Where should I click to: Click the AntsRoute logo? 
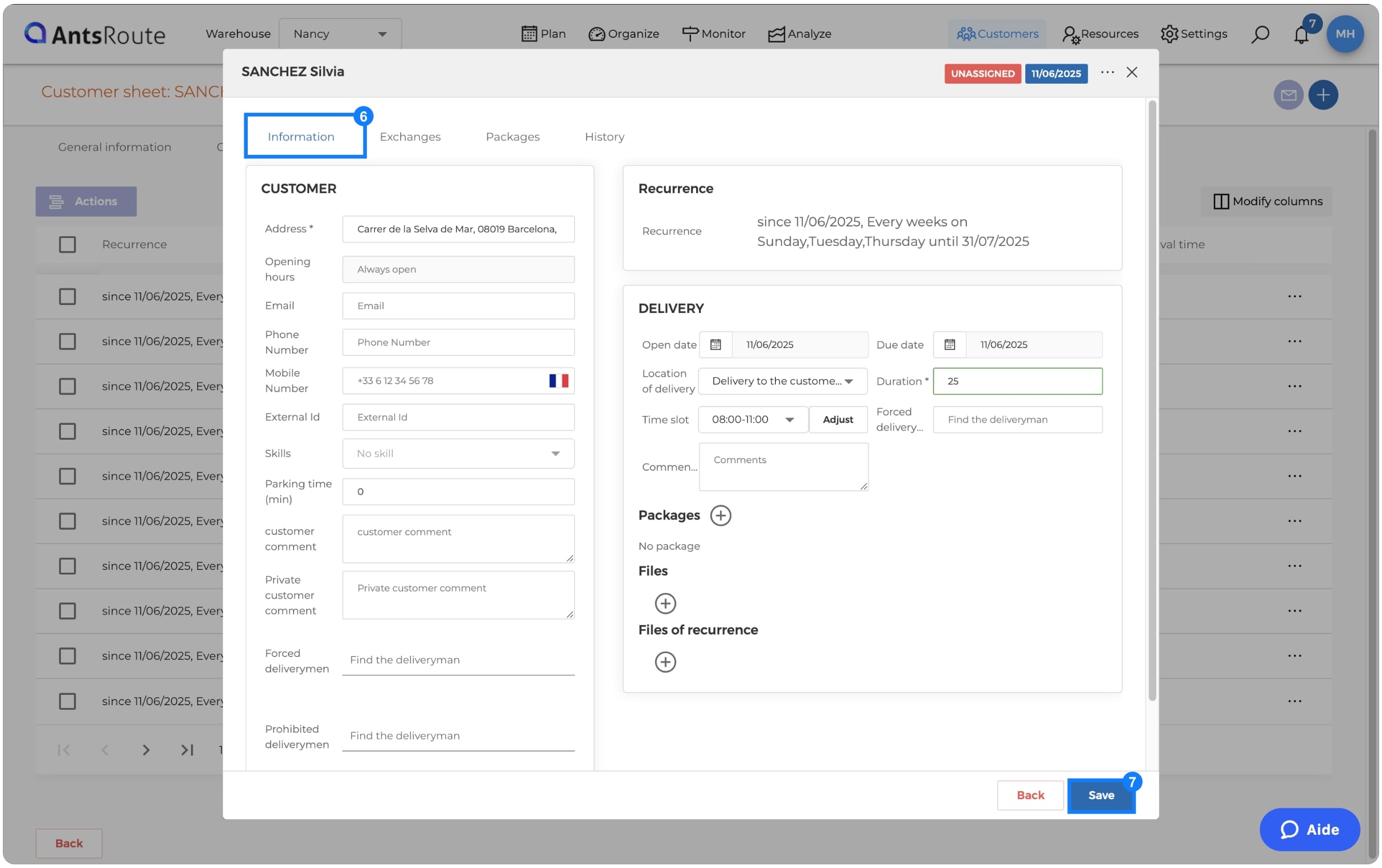coord(95,34)
